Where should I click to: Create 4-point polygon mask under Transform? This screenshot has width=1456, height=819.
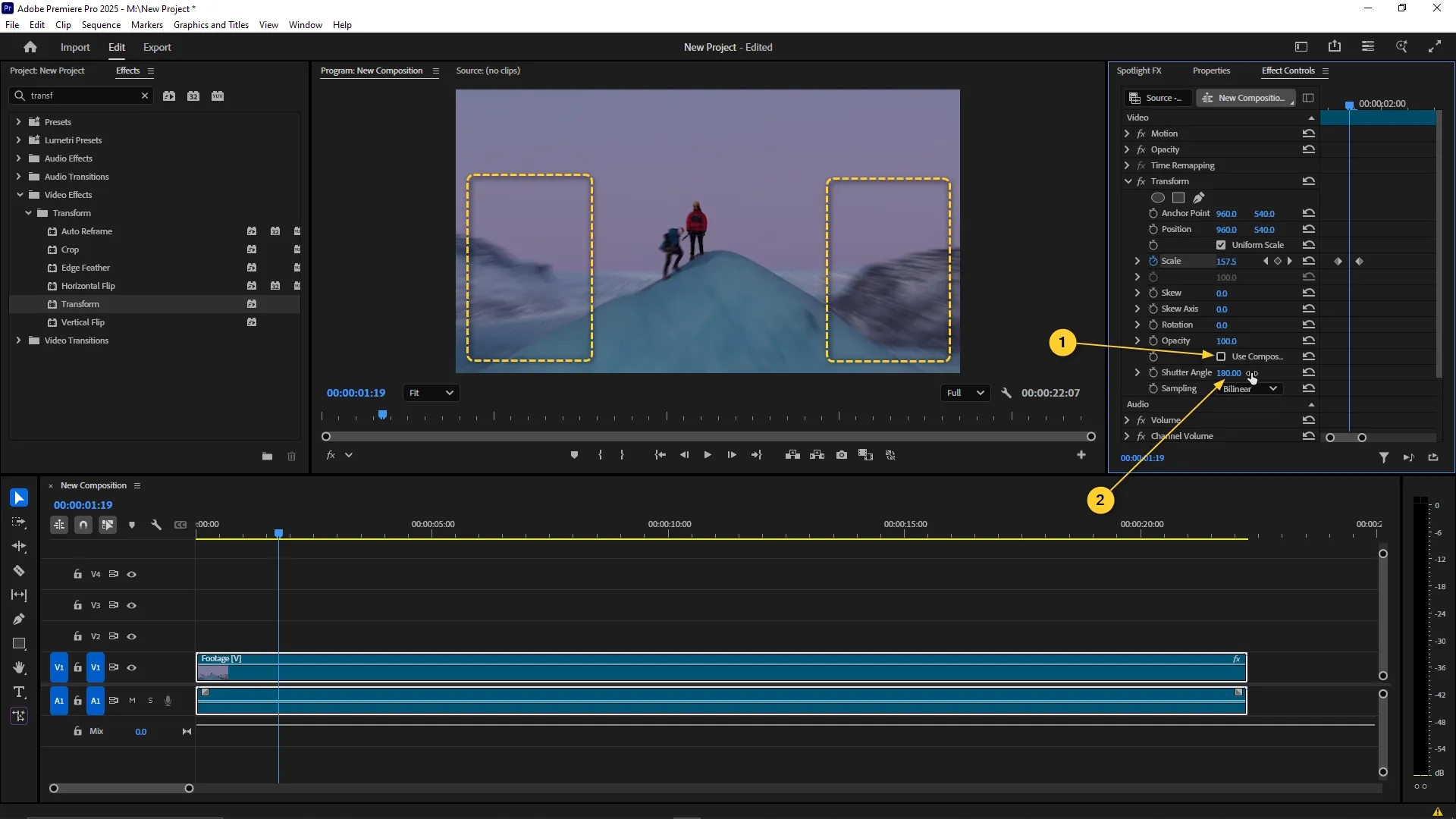(x=1178, y=198)
